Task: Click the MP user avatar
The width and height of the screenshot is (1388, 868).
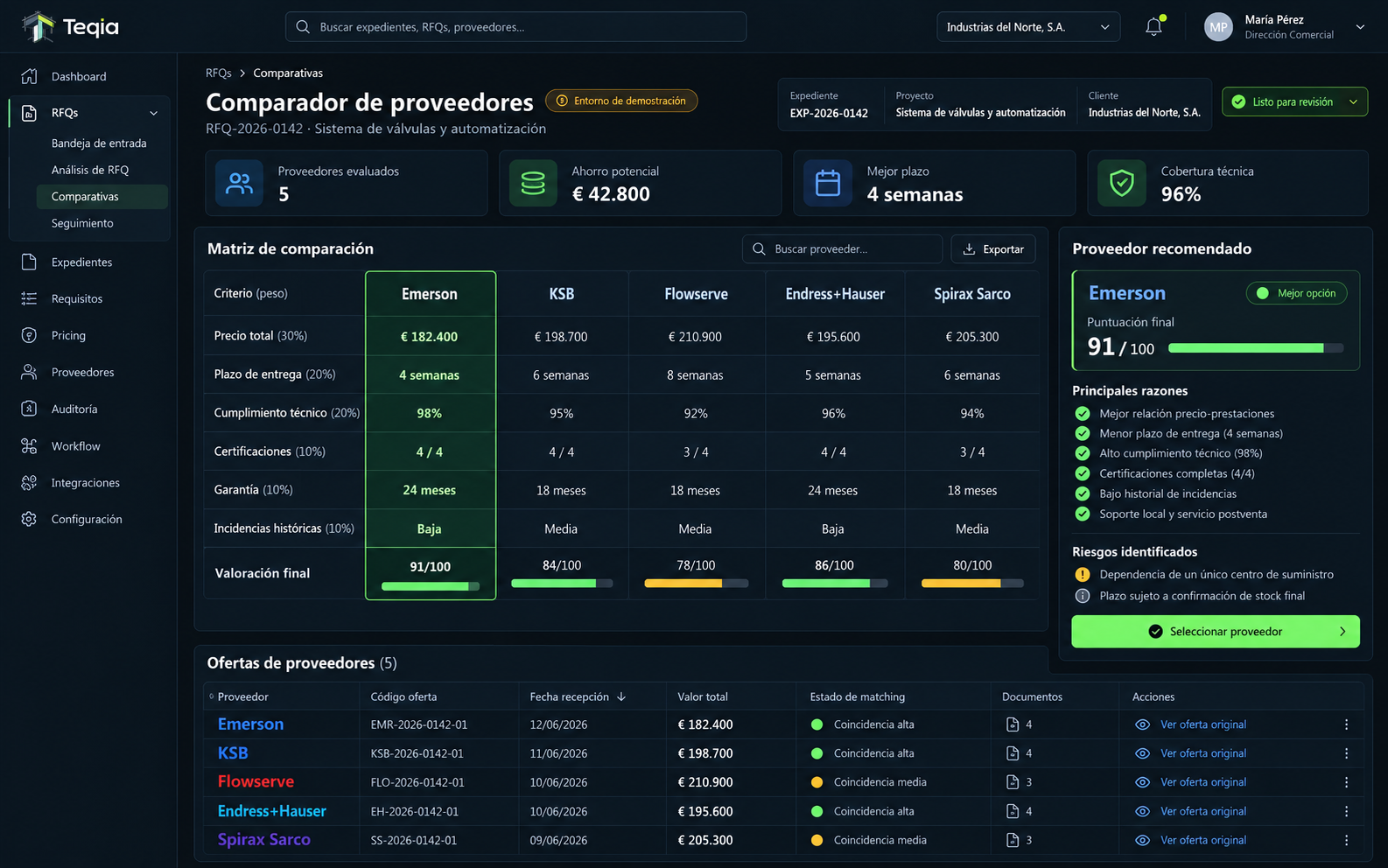Action: (x=1218, y=27)
